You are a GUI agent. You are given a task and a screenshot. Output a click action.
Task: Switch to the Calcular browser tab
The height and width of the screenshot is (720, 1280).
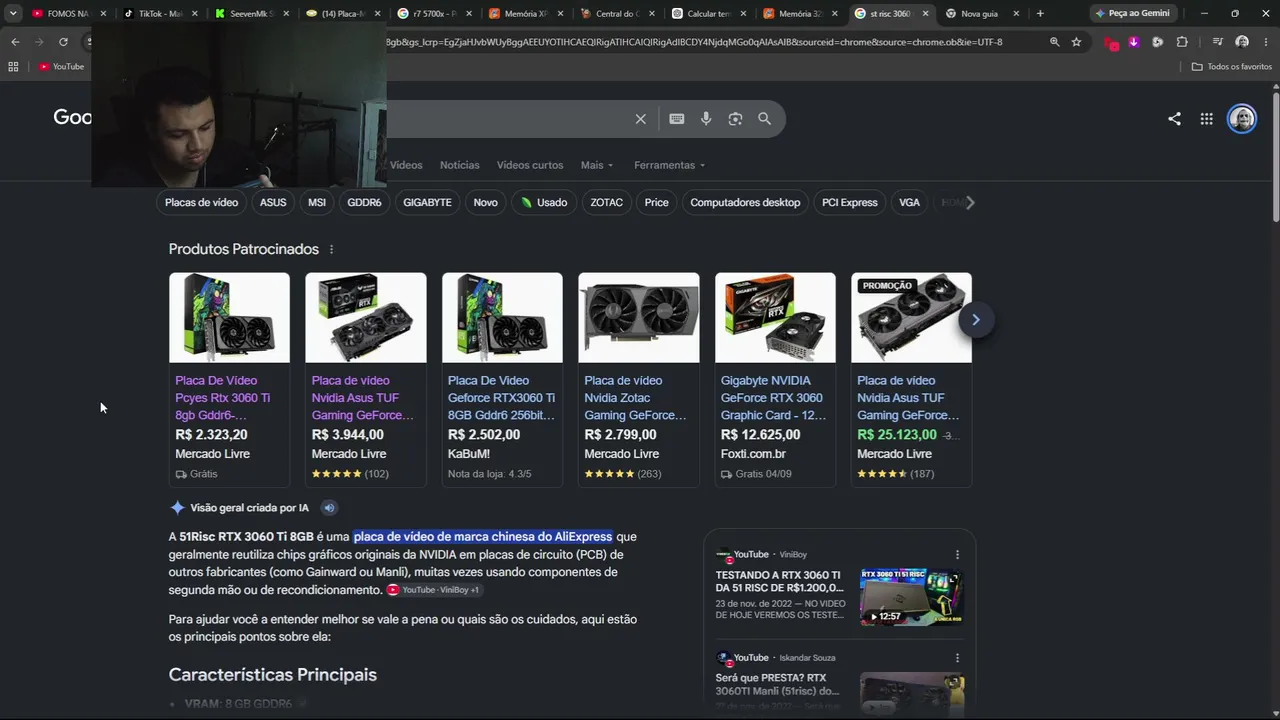coord(708,14)
